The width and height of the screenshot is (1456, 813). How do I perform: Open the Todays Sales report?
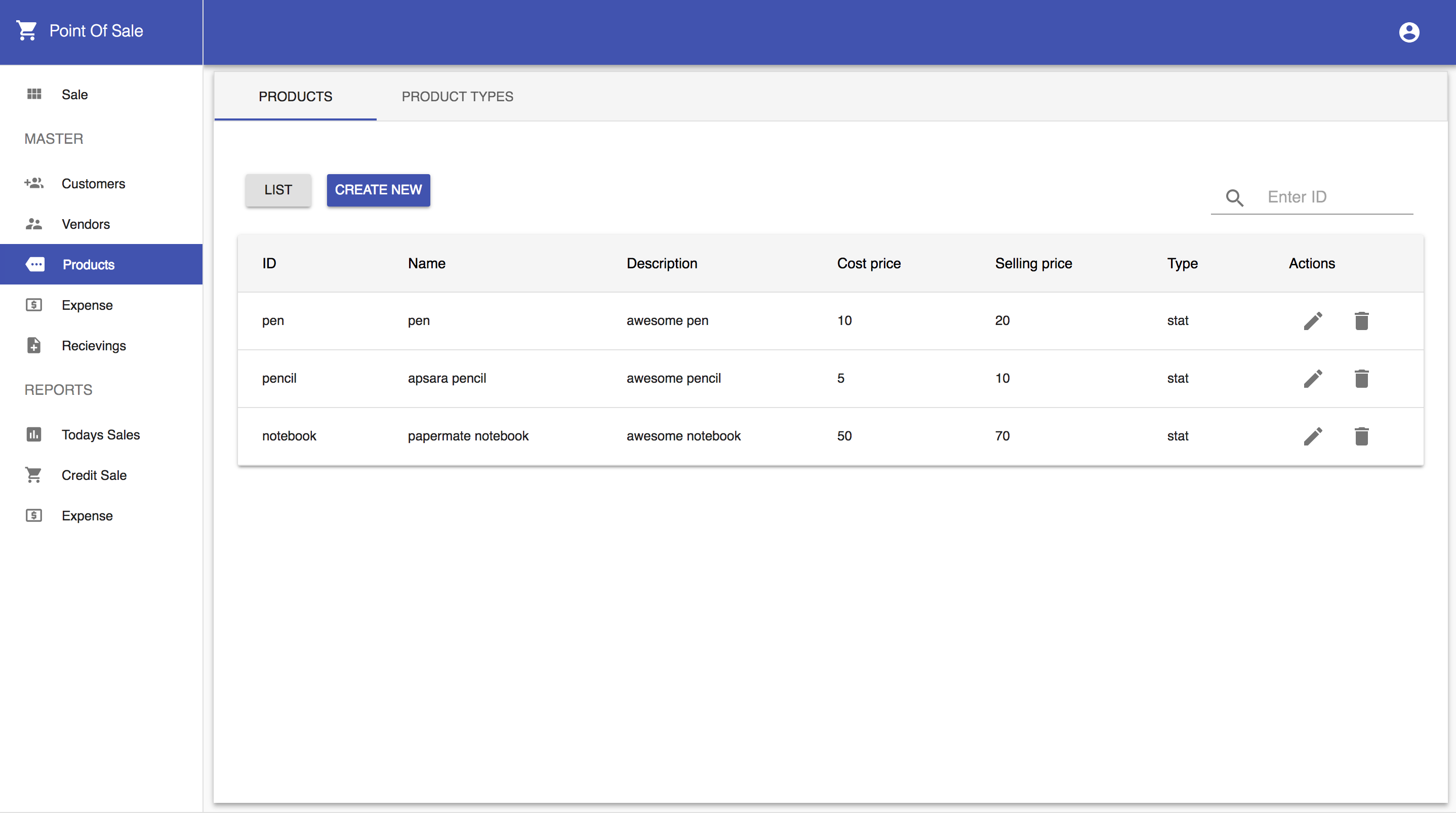click(x=101, y=434)
